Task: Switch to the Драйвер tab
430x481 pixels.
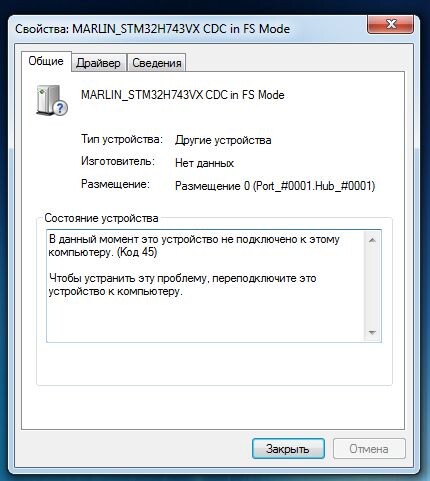Action: point(99,63)
